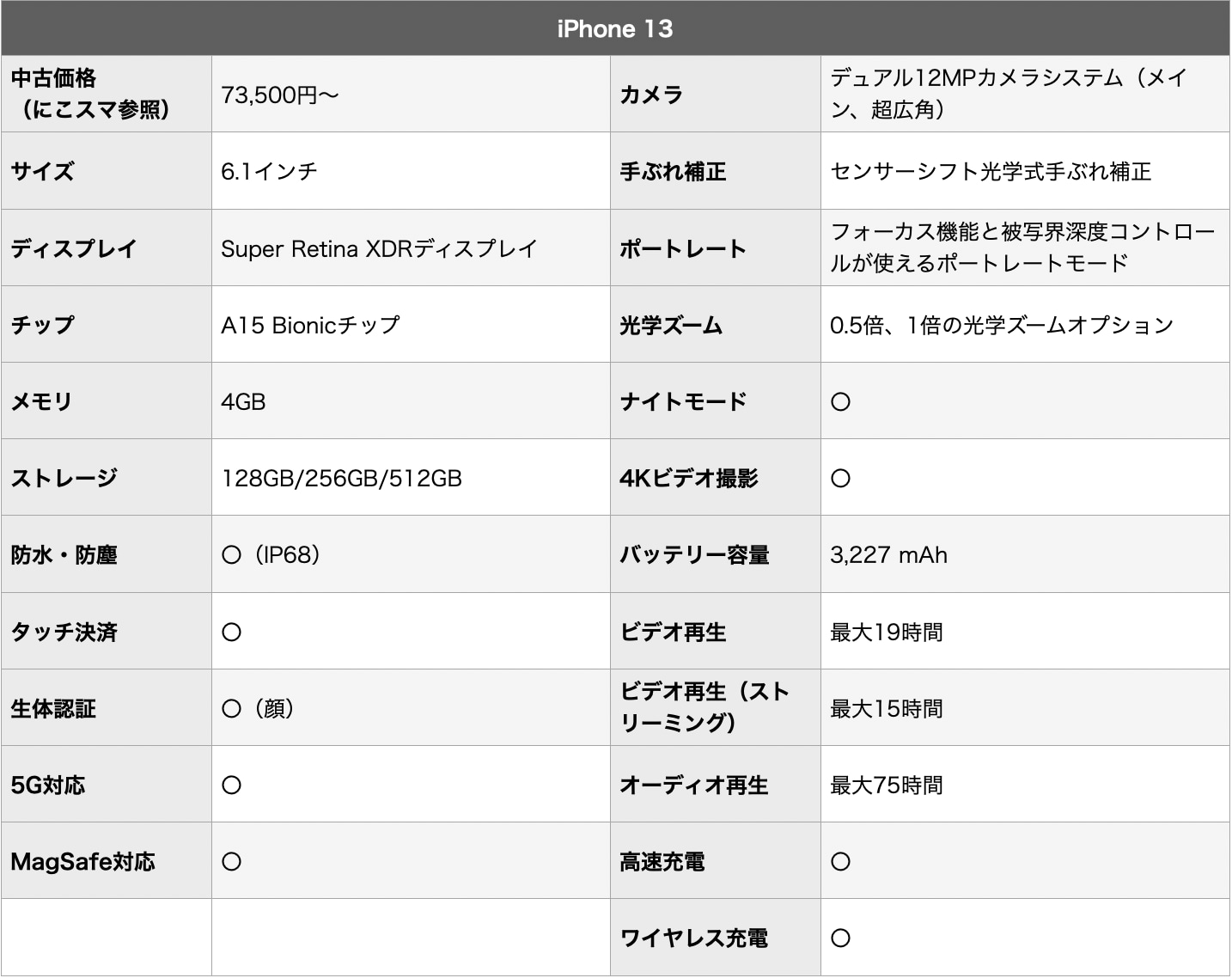This screenshot has width=1232, height=978.
Task: Click the 最大15時間 value
Action: 887,708
